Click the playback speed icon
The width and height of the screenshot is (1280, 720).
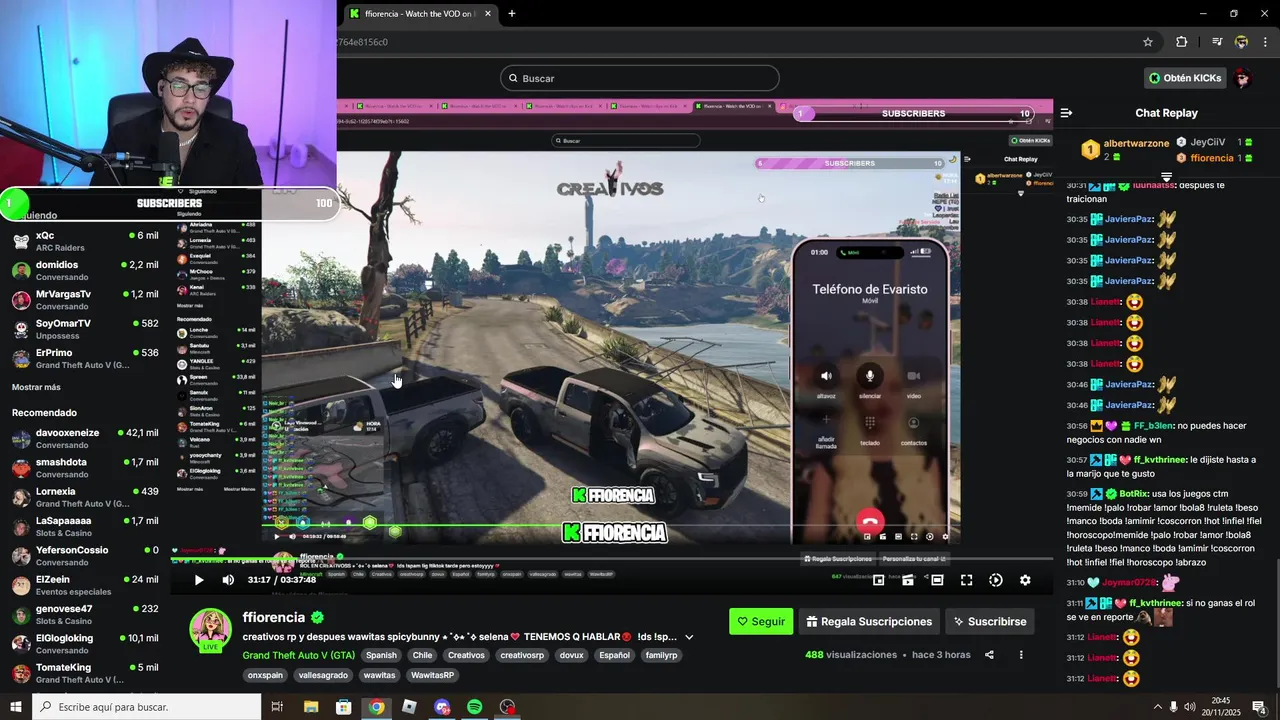pos(996,580)
